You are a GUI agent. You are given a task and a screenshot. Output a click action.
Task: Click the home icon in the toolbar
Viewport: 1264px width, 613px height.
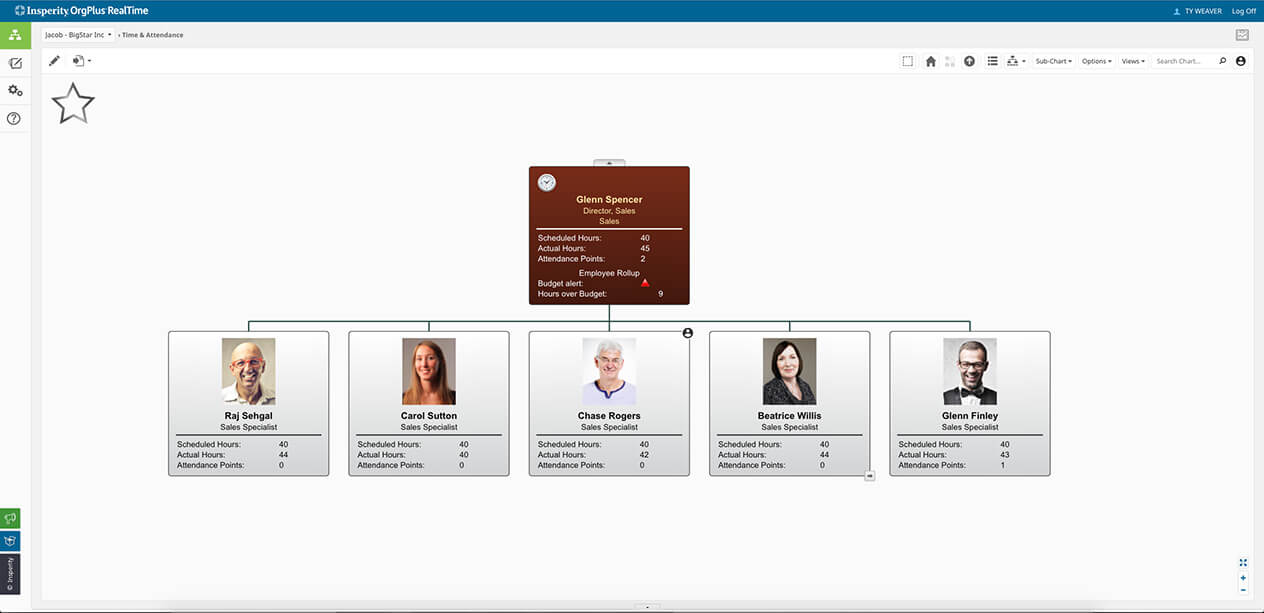click(930, 61)
